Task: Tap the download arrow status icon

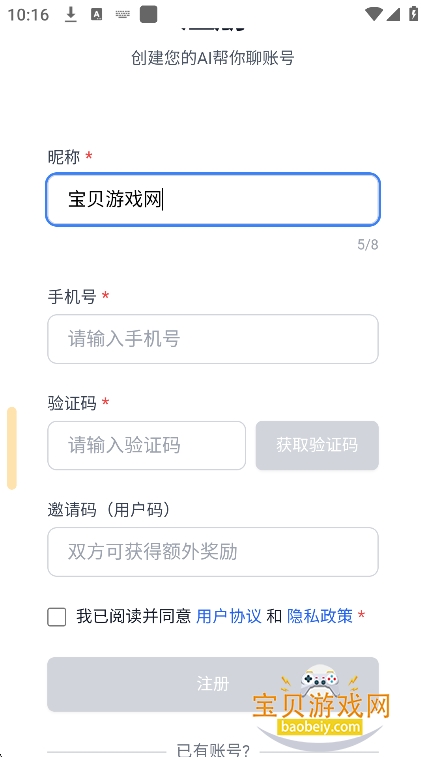Action: 71,15
